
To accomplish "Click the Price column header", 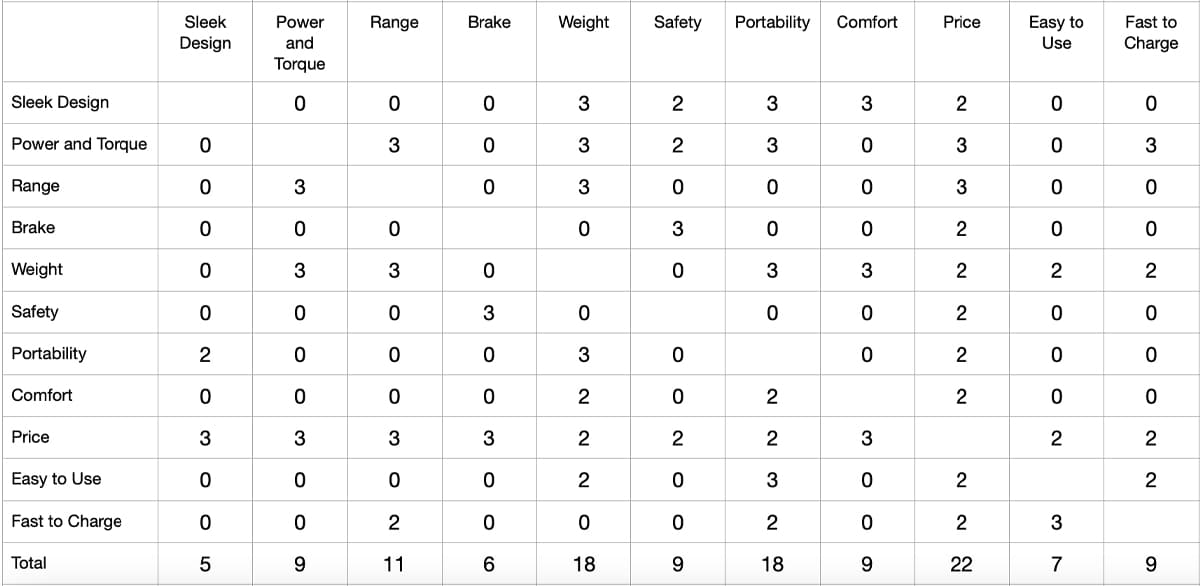I will pos(961,22).
